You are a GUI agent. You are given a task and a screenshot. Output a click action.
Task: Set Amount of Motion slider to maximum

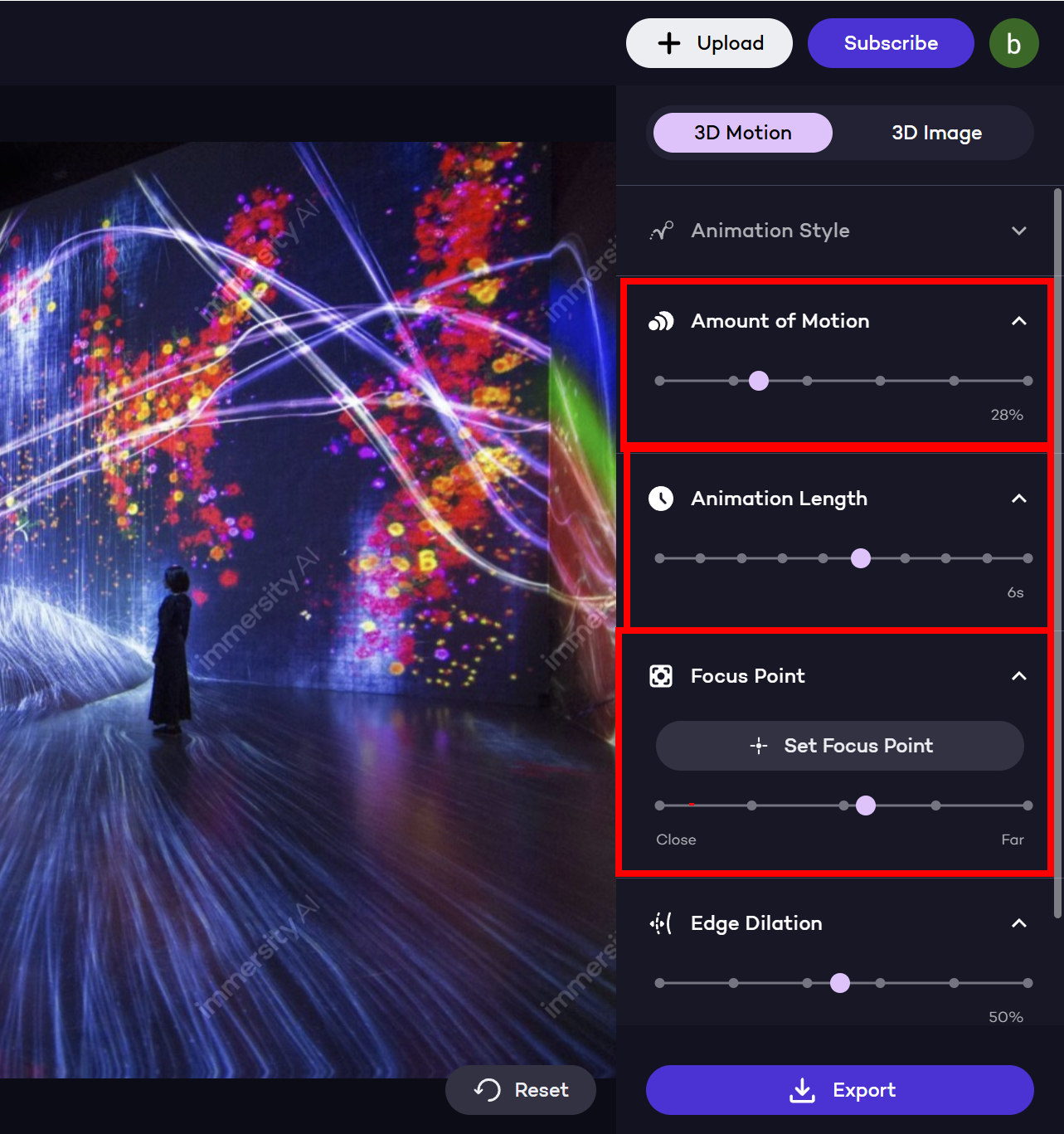click(1028, 381)
